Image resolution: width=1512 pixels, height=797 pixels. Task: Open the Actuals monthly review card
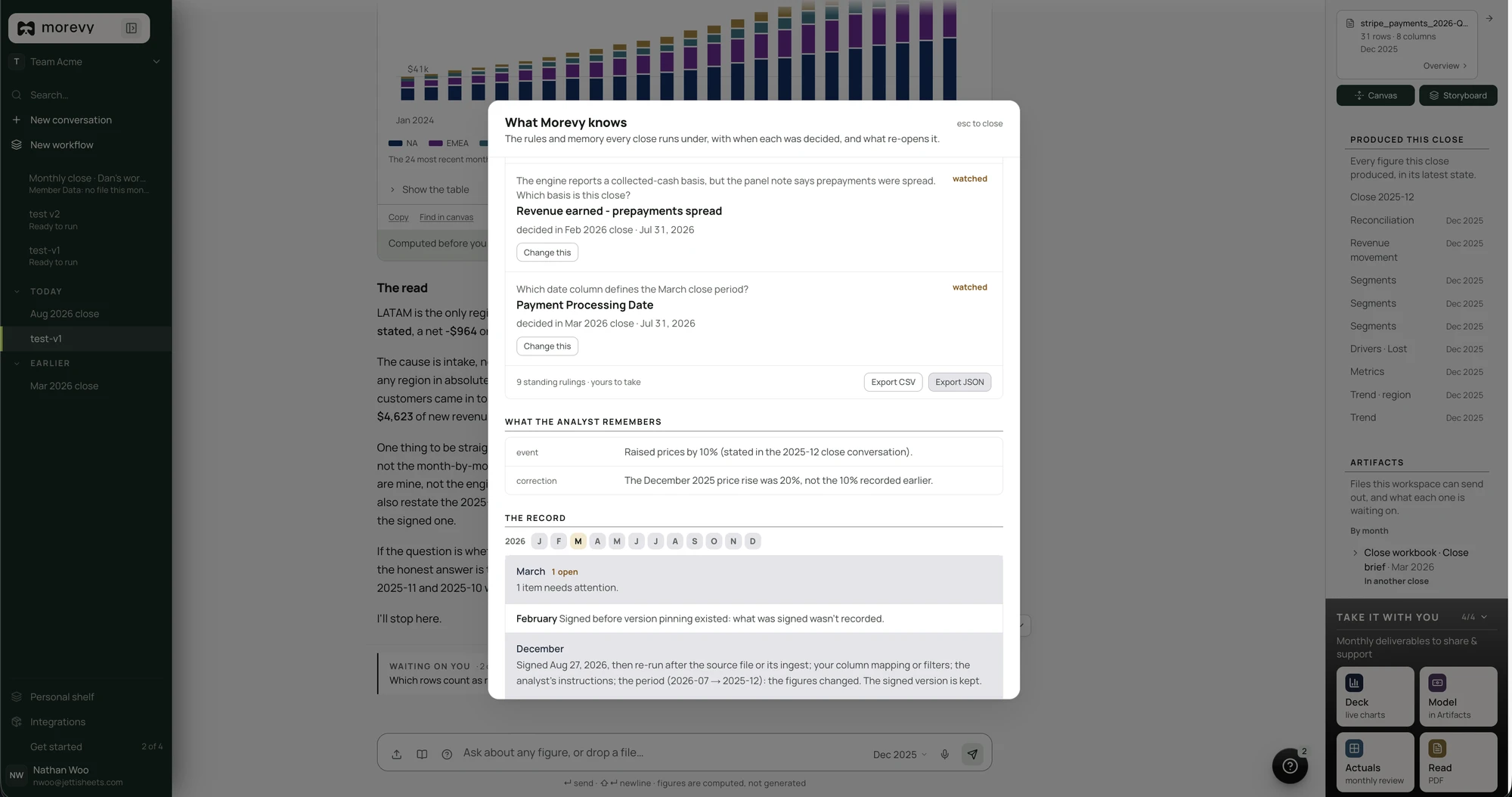1375,762
